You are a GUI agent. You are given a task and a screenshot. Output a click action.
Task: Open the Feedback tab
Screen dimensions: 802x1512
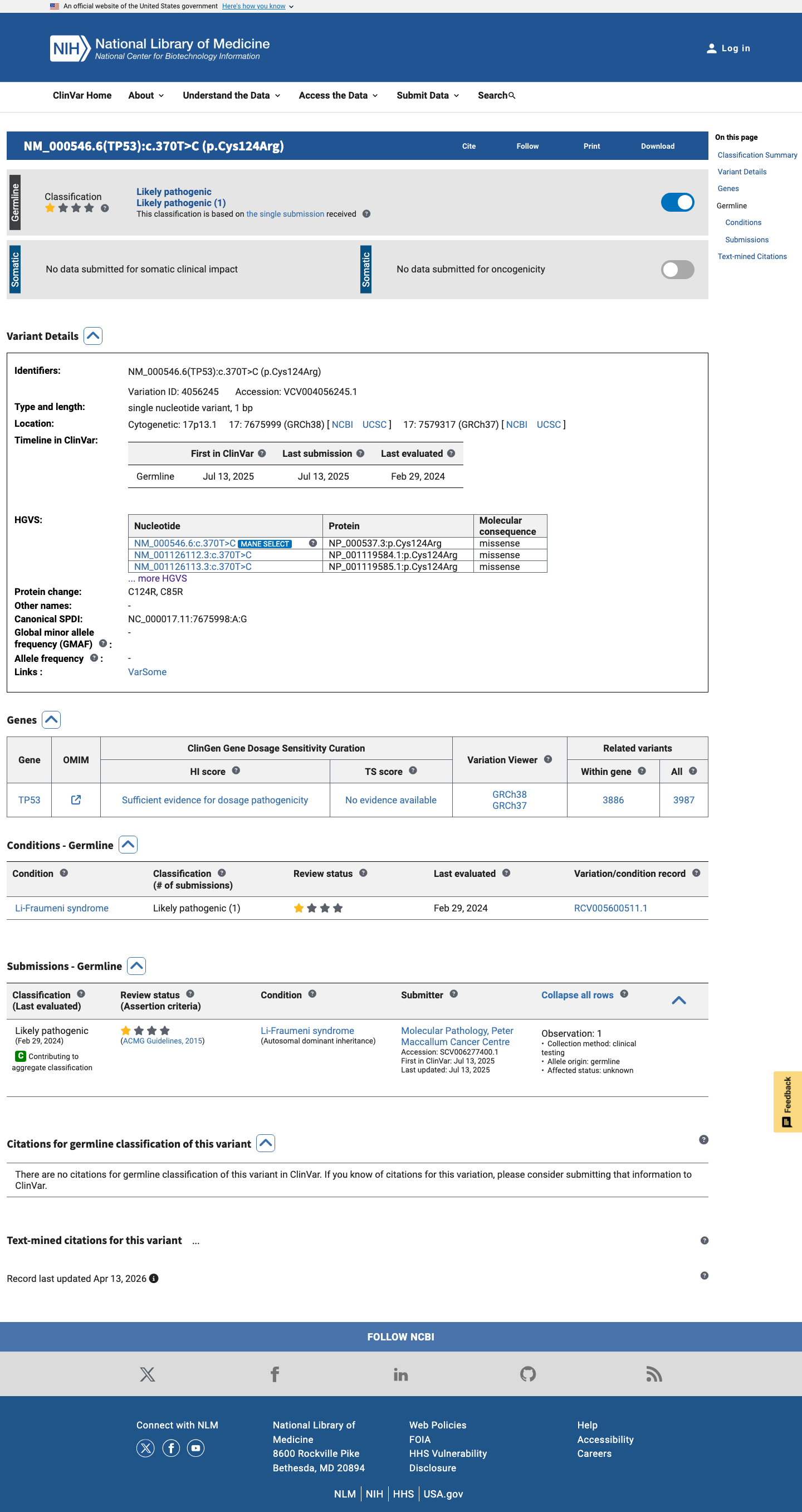tap(788, 1102)
